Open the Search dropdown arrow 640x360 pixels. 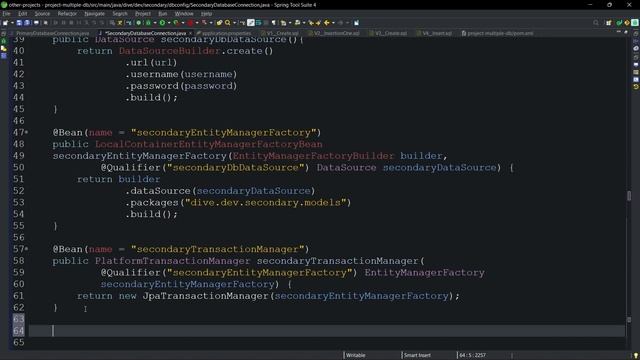234,23
